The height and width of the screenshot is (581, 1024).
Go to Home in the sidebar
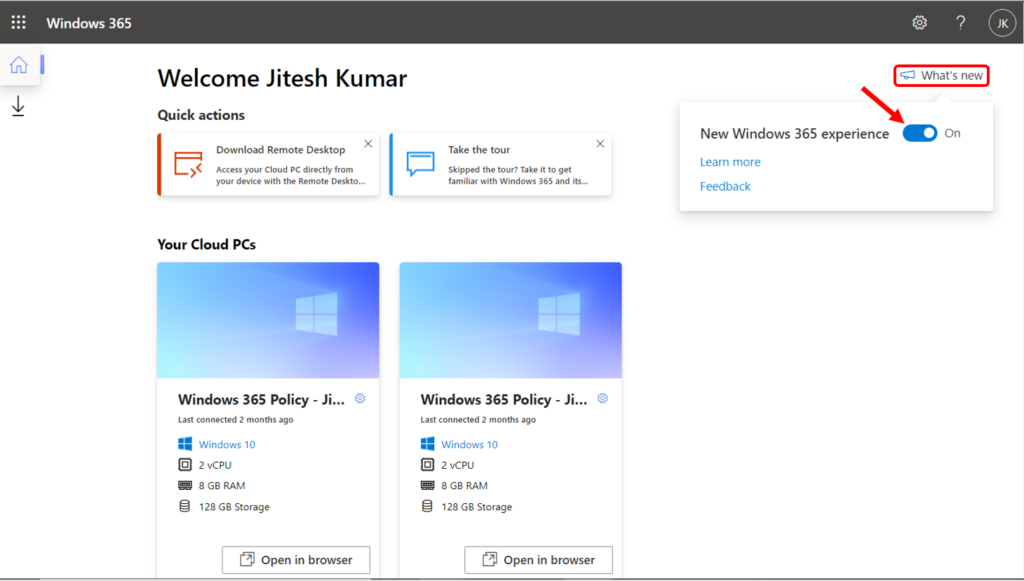tap(19, 65)
